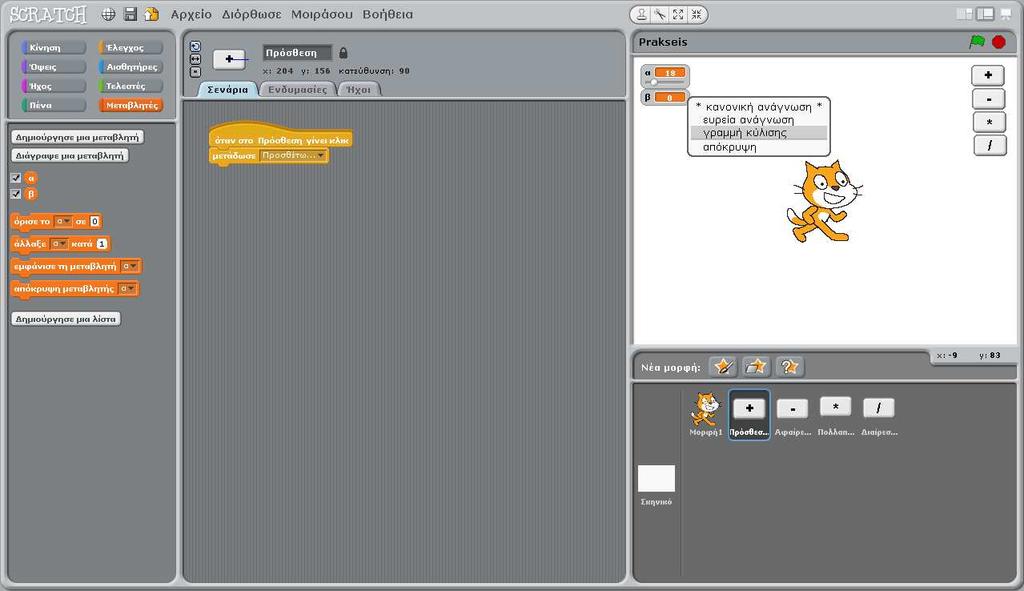Open the Τελεστές block category
The width and height of the screenshot is (1024, 591).
131,86
